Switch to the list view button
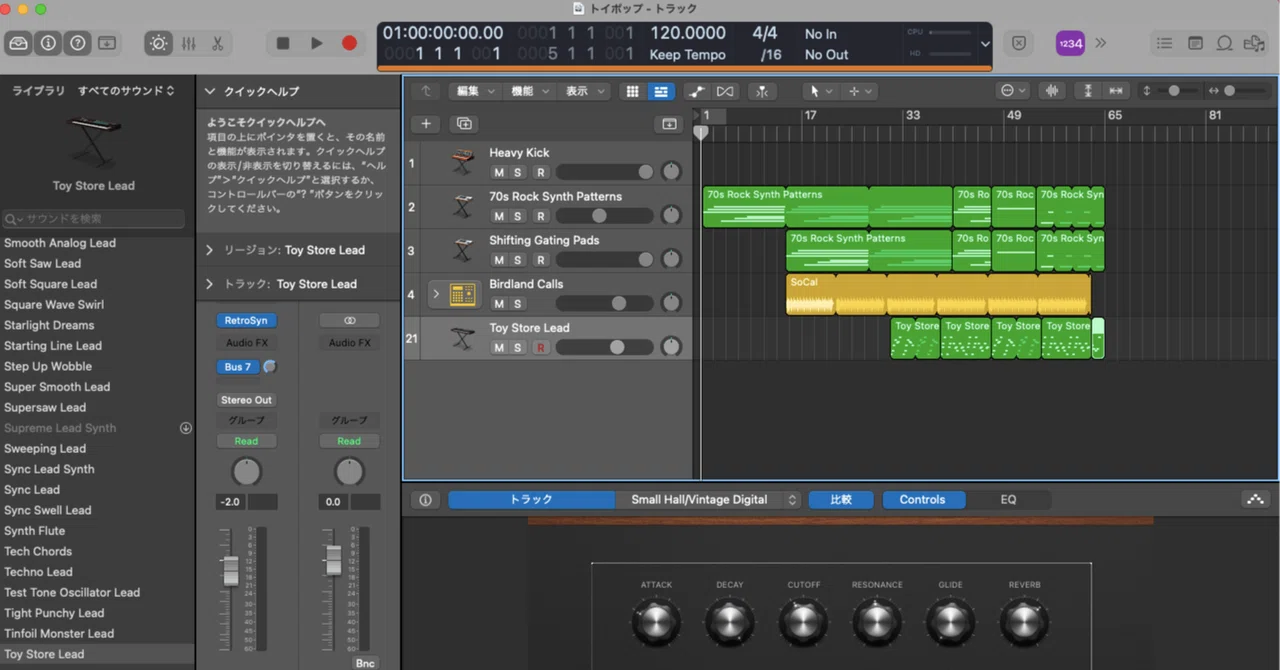Viewport: 1280px width, 670px height. (660, 91)
